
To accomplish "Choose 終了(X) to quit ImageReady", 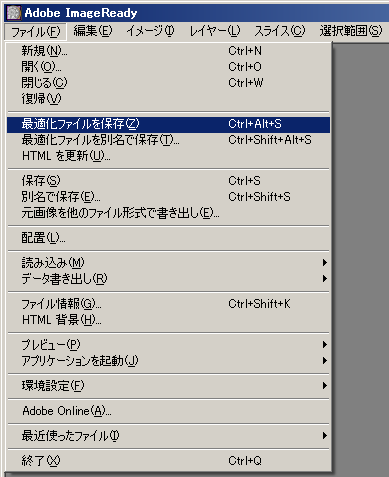I will coord(168,461).
